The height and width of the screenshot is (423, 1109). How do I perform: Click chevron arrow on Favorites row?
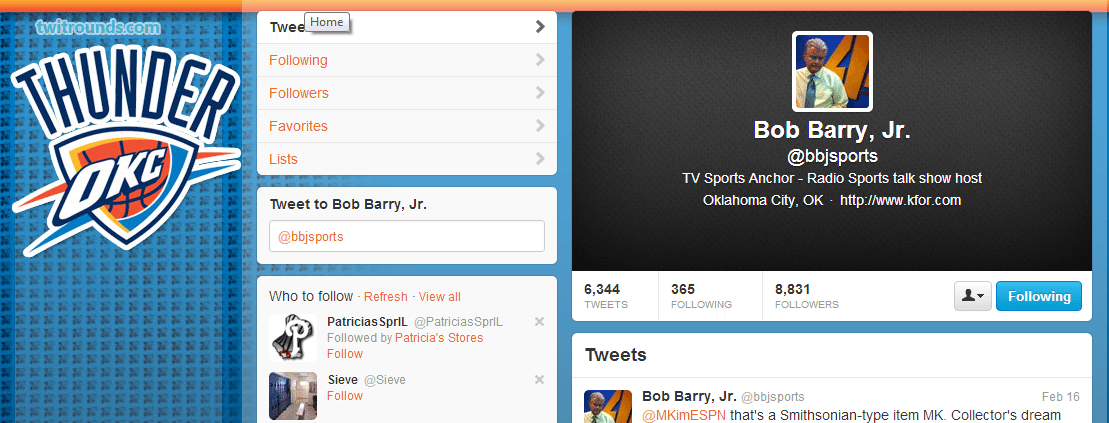coord(540,126)
